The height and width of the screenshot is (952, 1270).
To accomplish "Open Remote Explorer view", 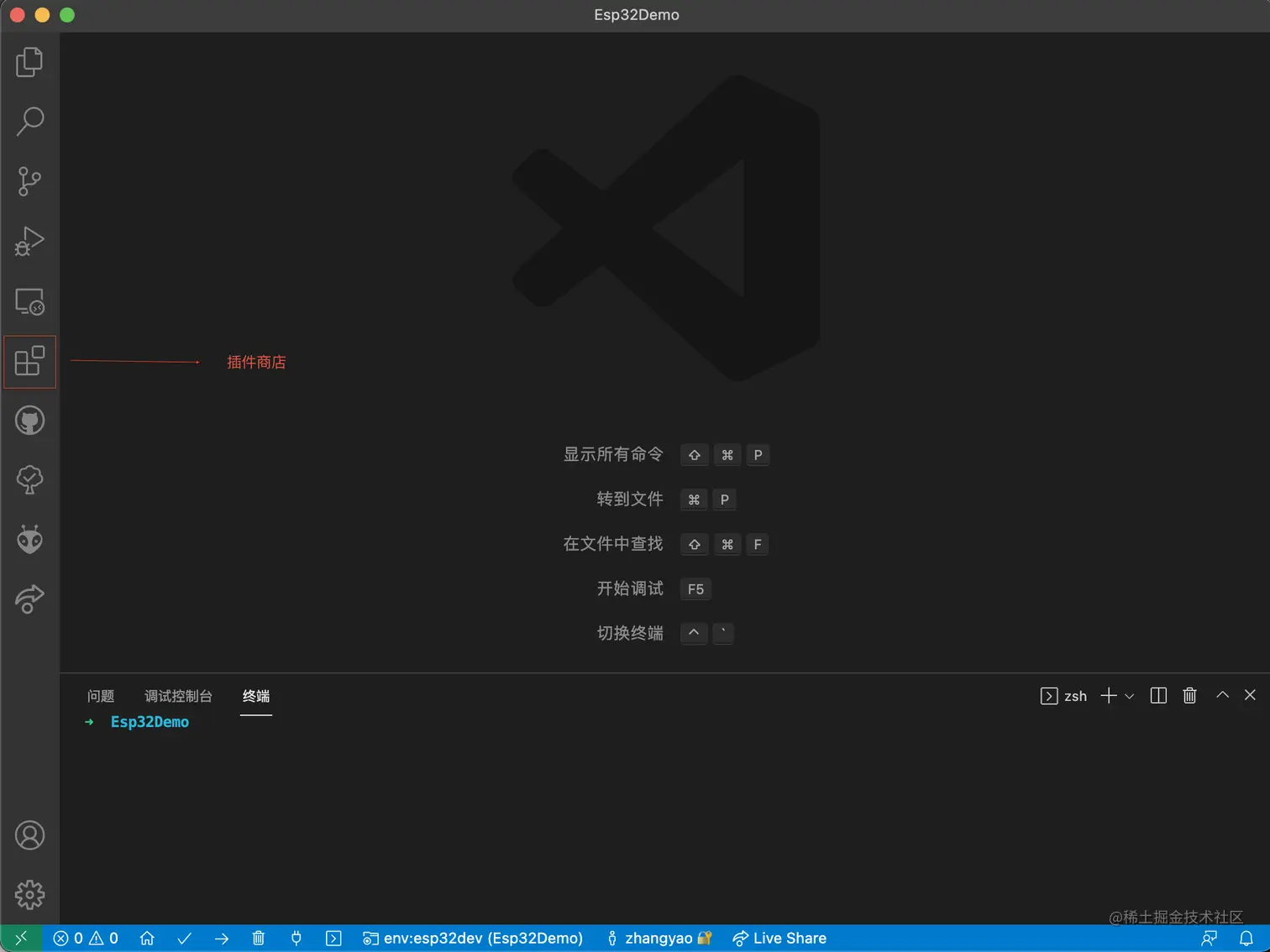I will (x=29, y=301).
